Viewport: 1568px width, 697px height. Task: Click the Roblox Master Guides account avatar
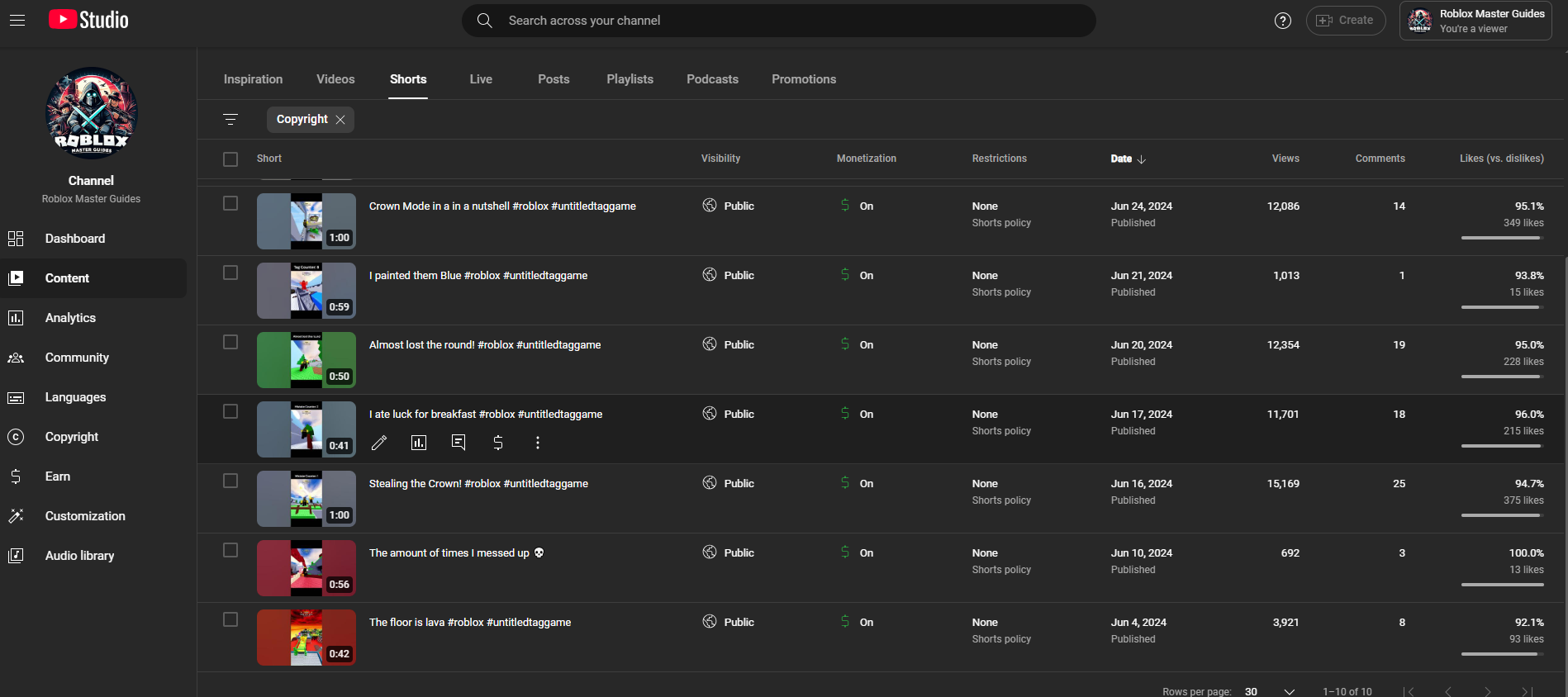(1420, 21)
